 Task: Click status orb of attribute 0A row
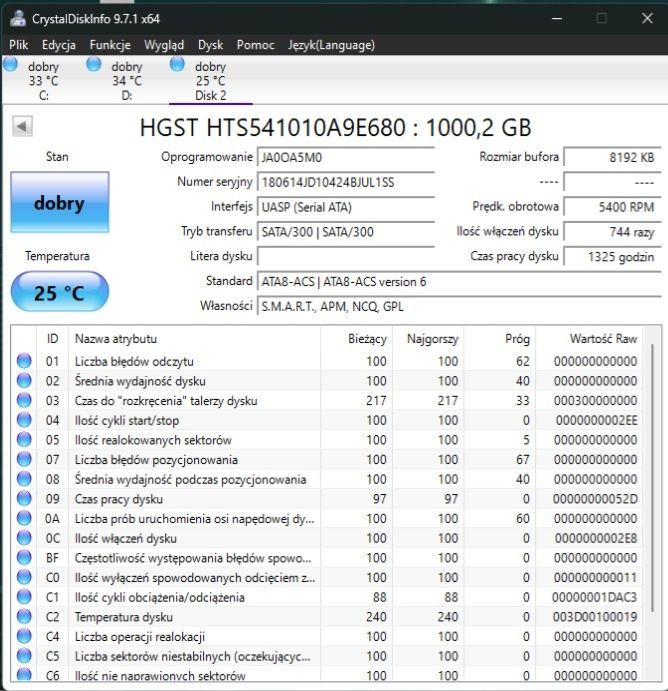point(24,518)
